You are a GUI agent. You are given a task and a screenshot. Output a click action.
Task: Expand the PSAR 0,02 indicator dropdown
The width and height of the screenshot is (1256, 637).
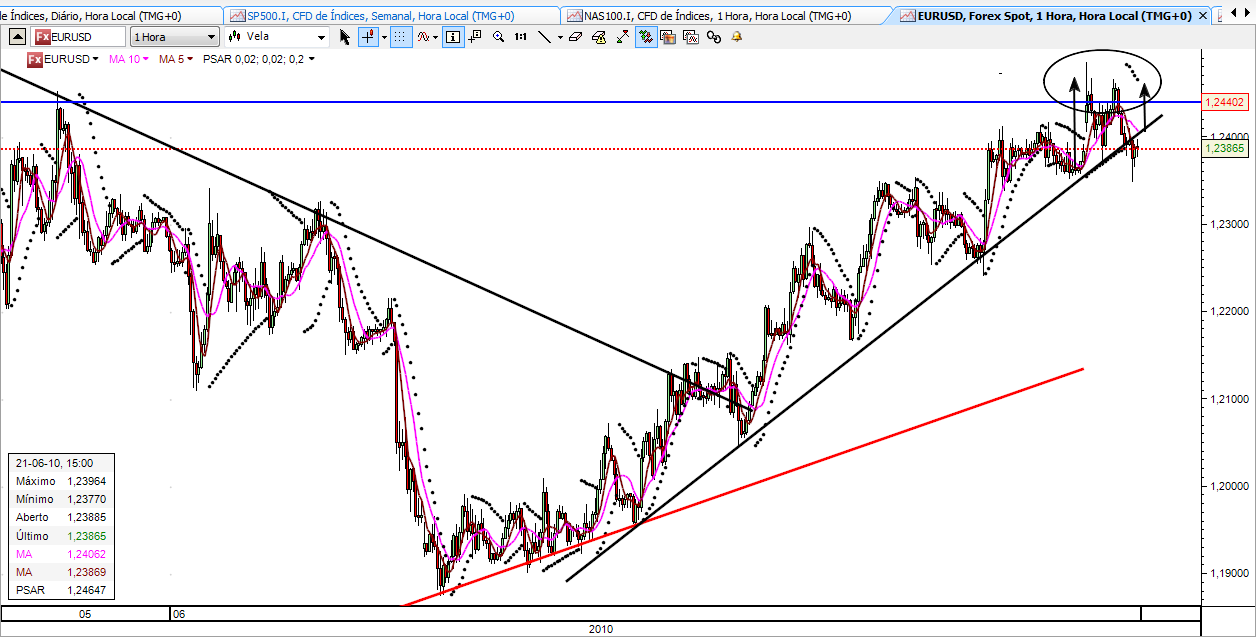[311, 59]
